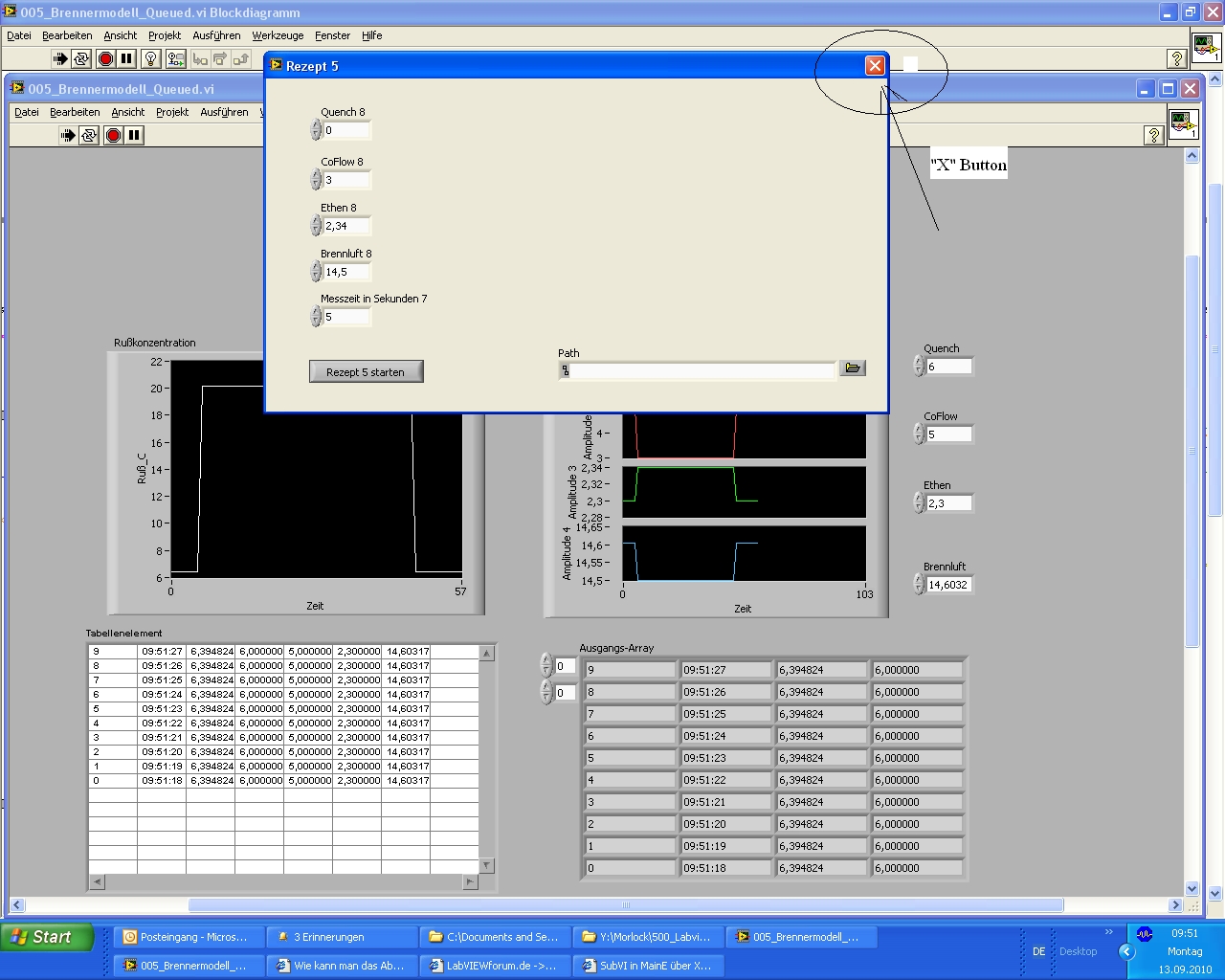Click Quench stepper on main front panel
The height and width of the screenshot is (980, 1225).
pos(919,367)
